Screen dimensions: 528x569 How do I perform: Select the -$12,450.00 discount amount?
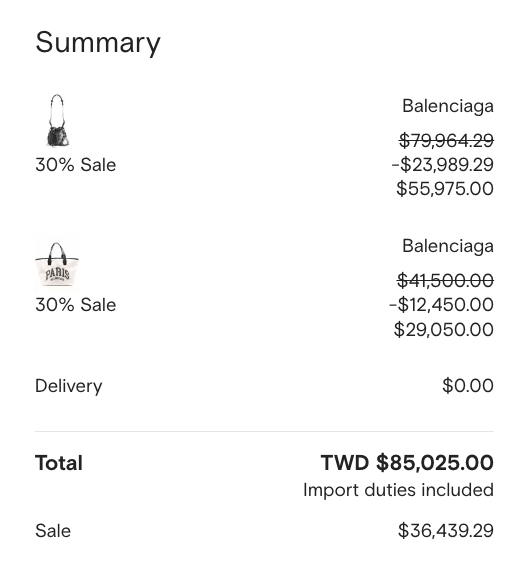[x=441, y=305]
